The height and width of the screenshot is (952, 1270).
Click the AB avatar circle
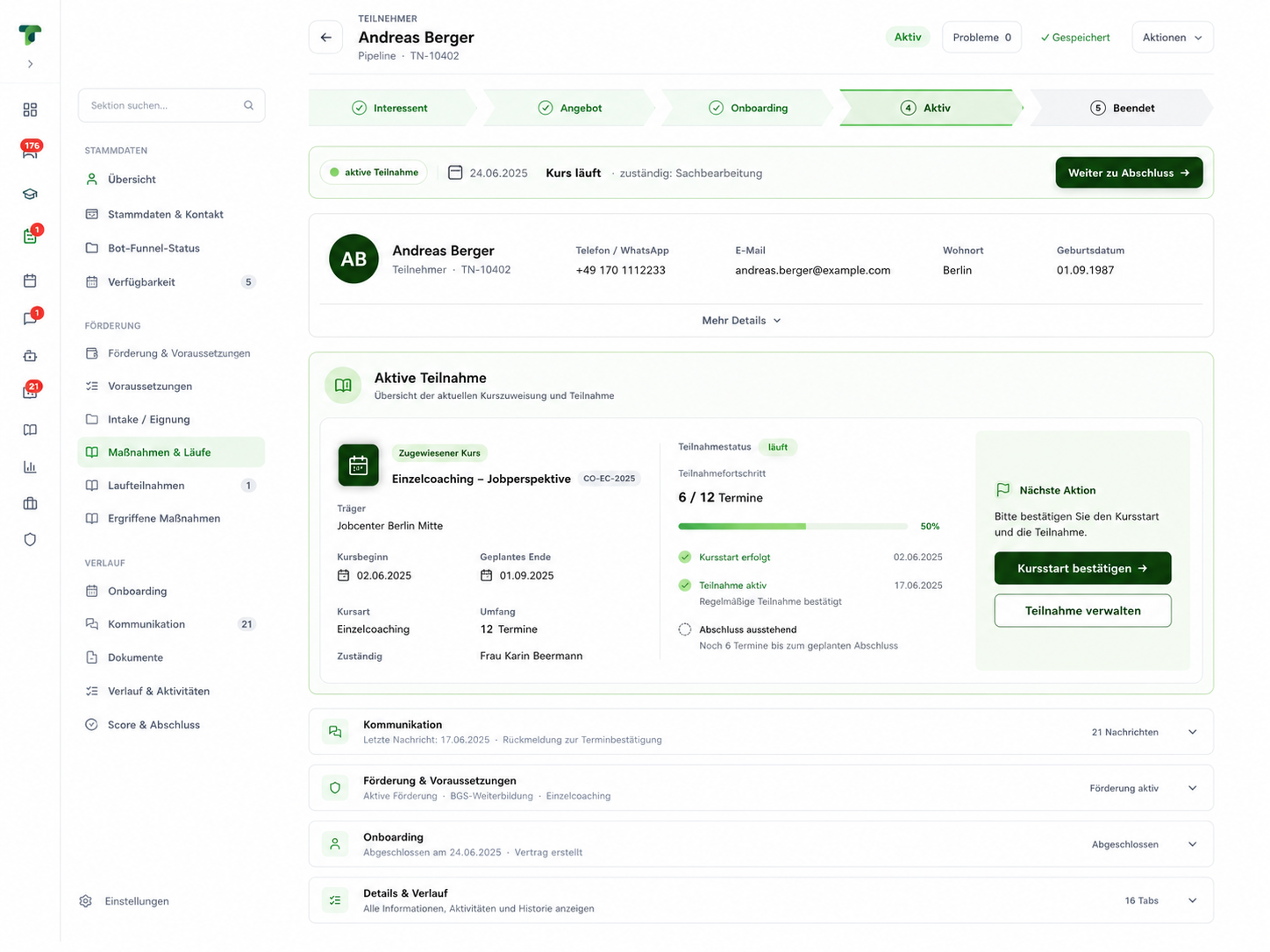pos(353,259)
